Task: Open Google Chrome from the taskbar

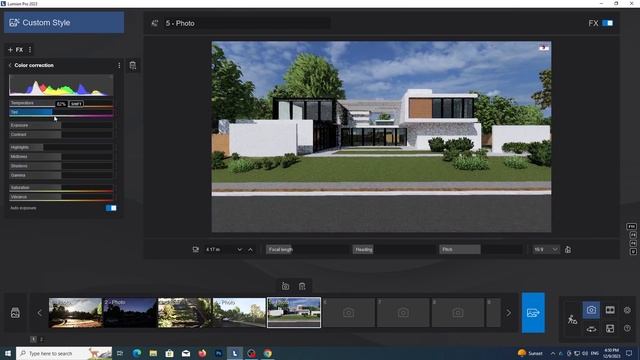Action: 268,353
